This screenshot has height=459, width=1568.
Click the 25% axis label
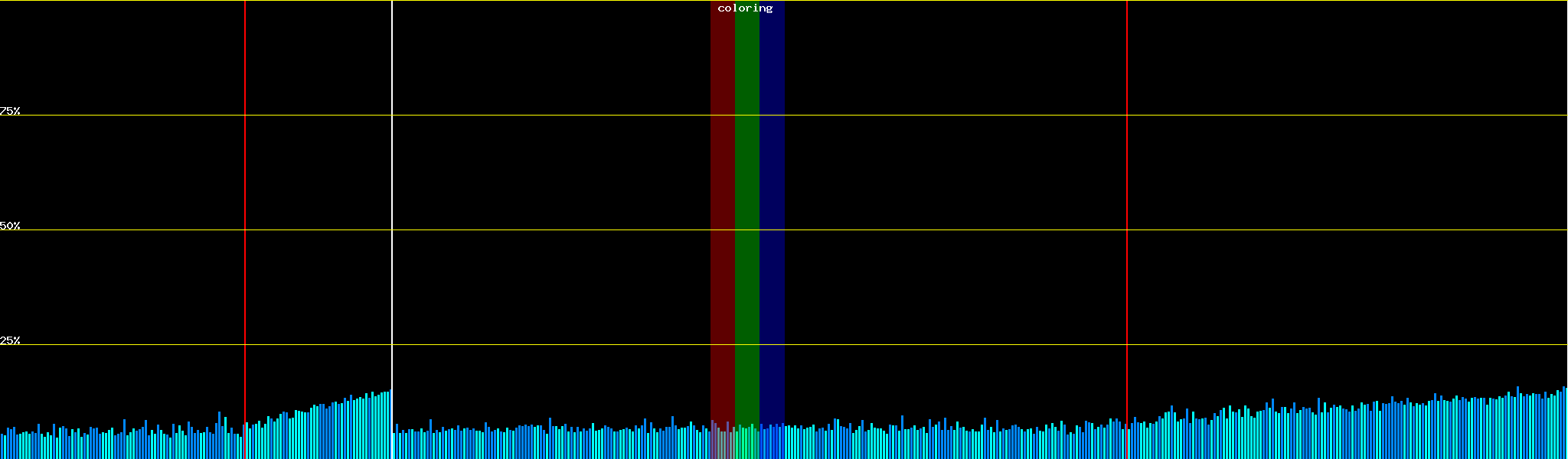(x=10, y=340)
